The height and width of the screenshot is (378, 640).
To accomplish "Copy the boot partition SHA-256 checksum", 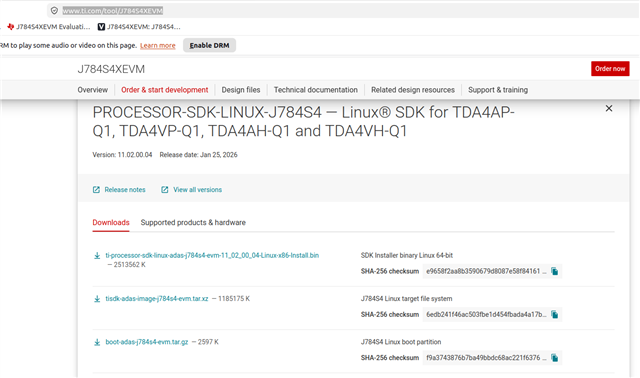I will [554, 358].
